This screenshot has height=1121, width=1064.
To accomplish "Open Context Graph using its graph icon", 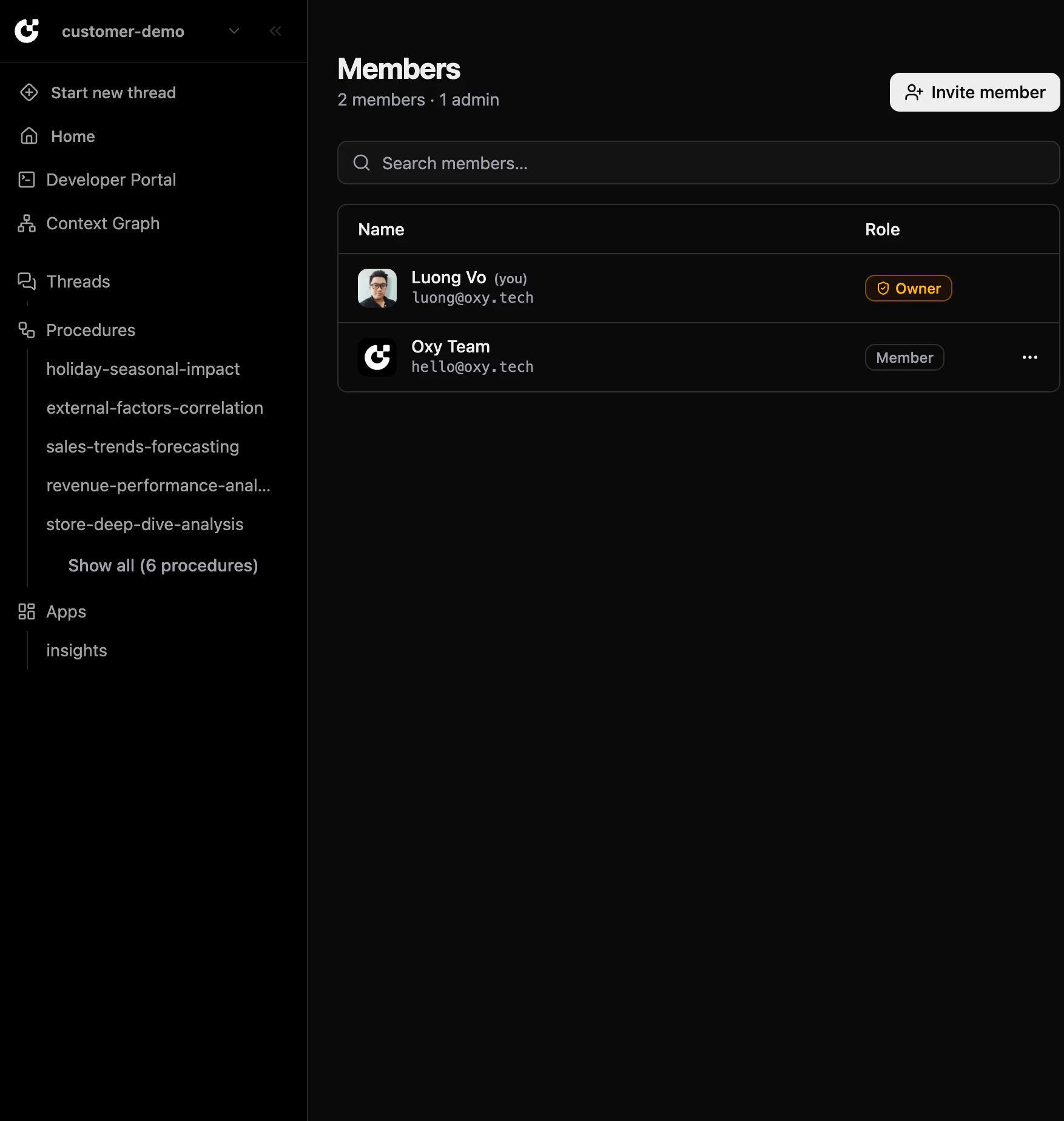I will 25,223.
